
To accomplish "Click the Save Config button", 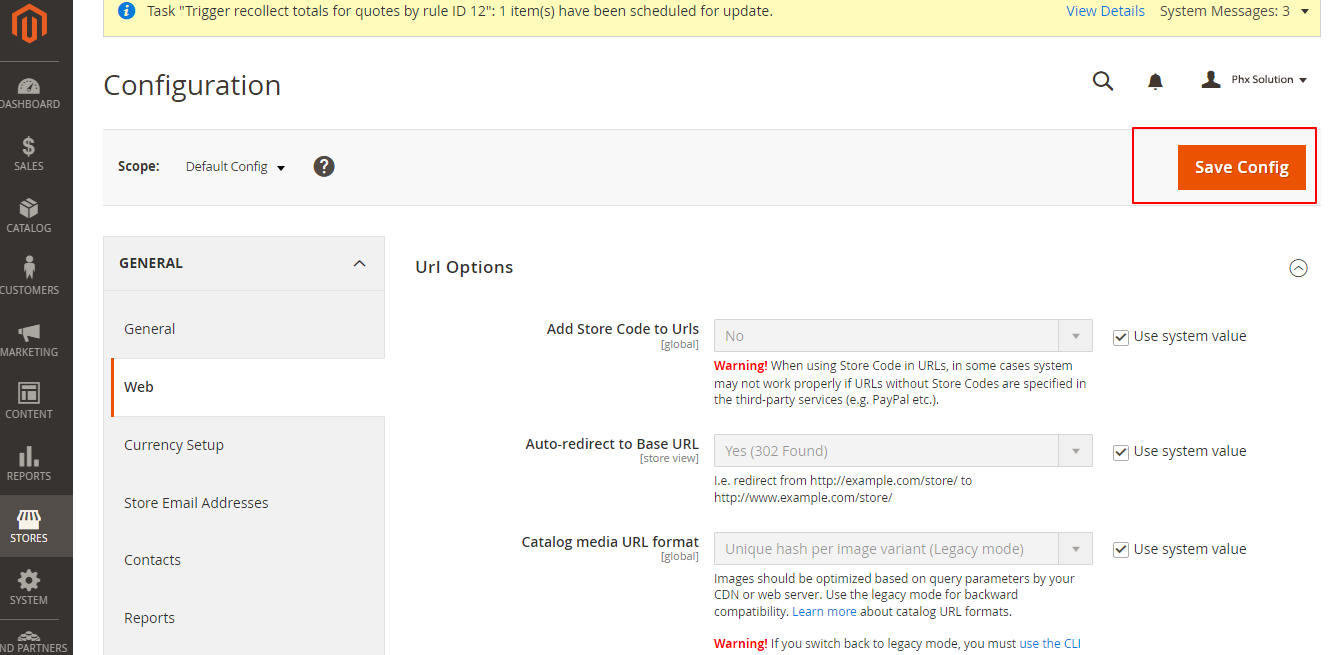I will click(x=1241, y=167).
